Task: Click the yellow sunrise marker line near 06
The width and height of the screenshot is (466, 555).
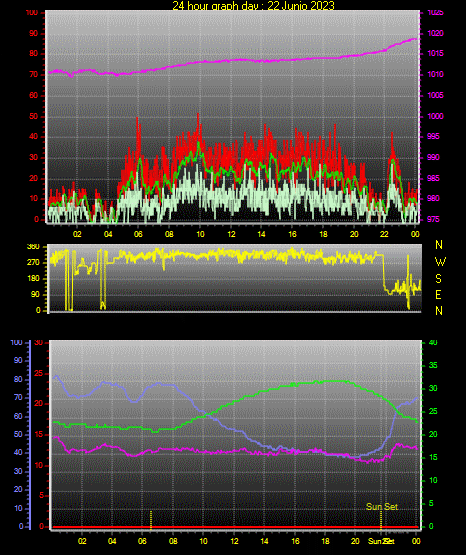Action: tap(151, 520)
